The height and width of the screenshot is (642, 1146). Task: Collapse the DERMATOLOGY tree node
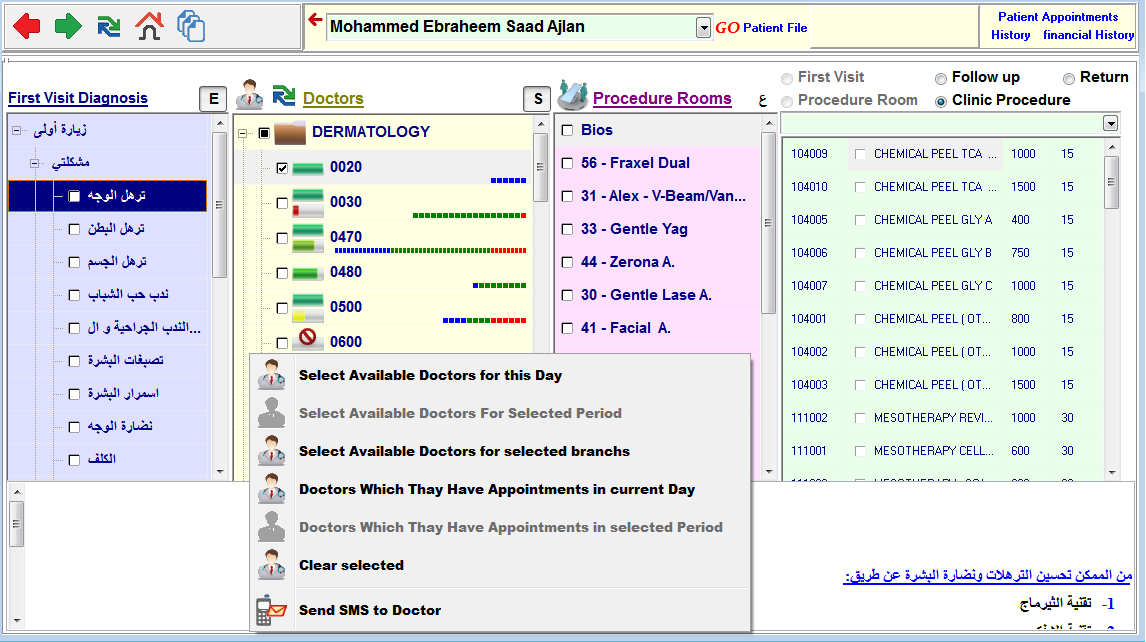(x=242, y=133)
